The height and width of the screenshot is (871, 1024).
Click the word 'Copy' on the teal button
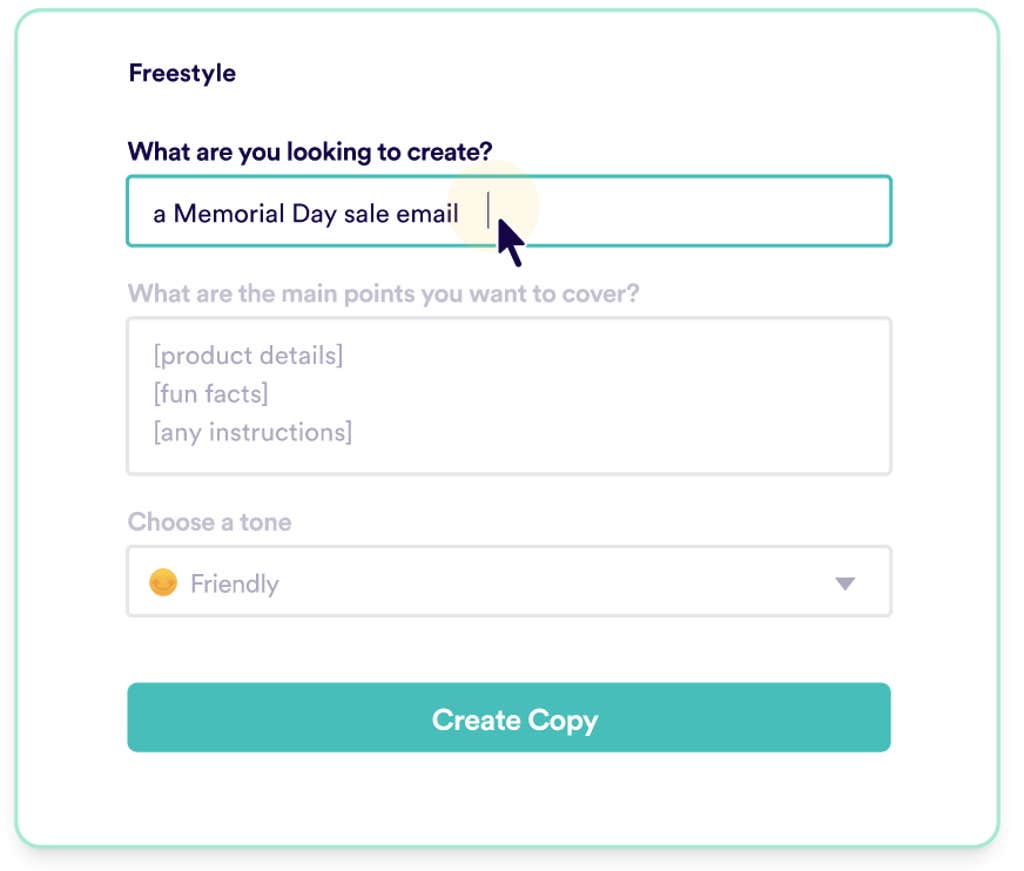563,720
